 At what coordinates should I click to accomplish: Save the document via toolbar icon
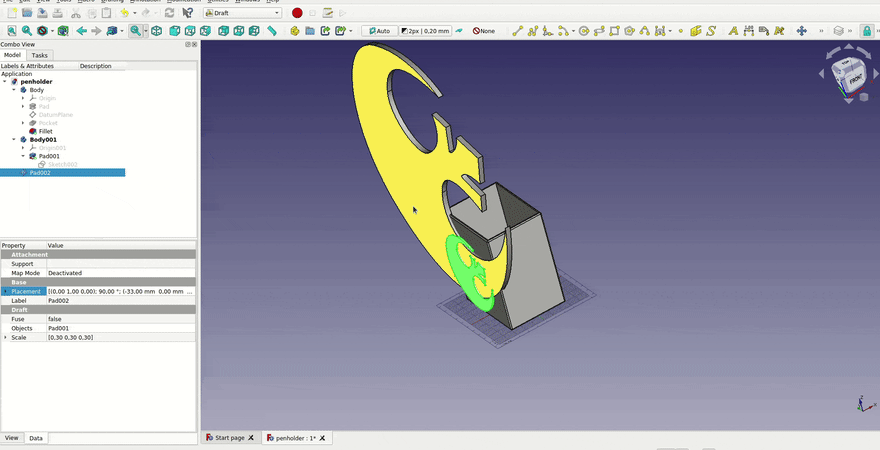pyautogui.click(x=42, y=13)
